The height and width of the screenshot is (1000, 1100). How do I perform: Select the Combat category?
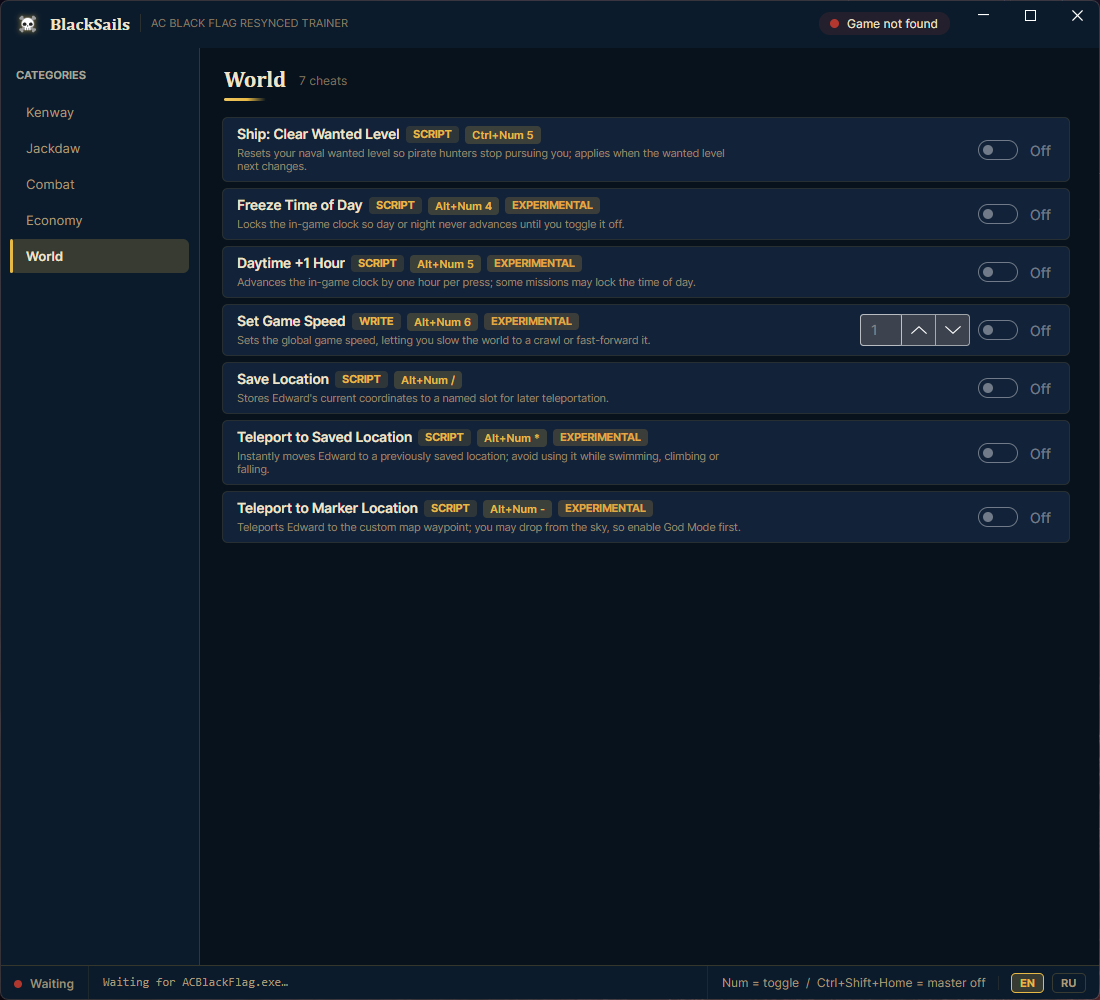(100, 185)
